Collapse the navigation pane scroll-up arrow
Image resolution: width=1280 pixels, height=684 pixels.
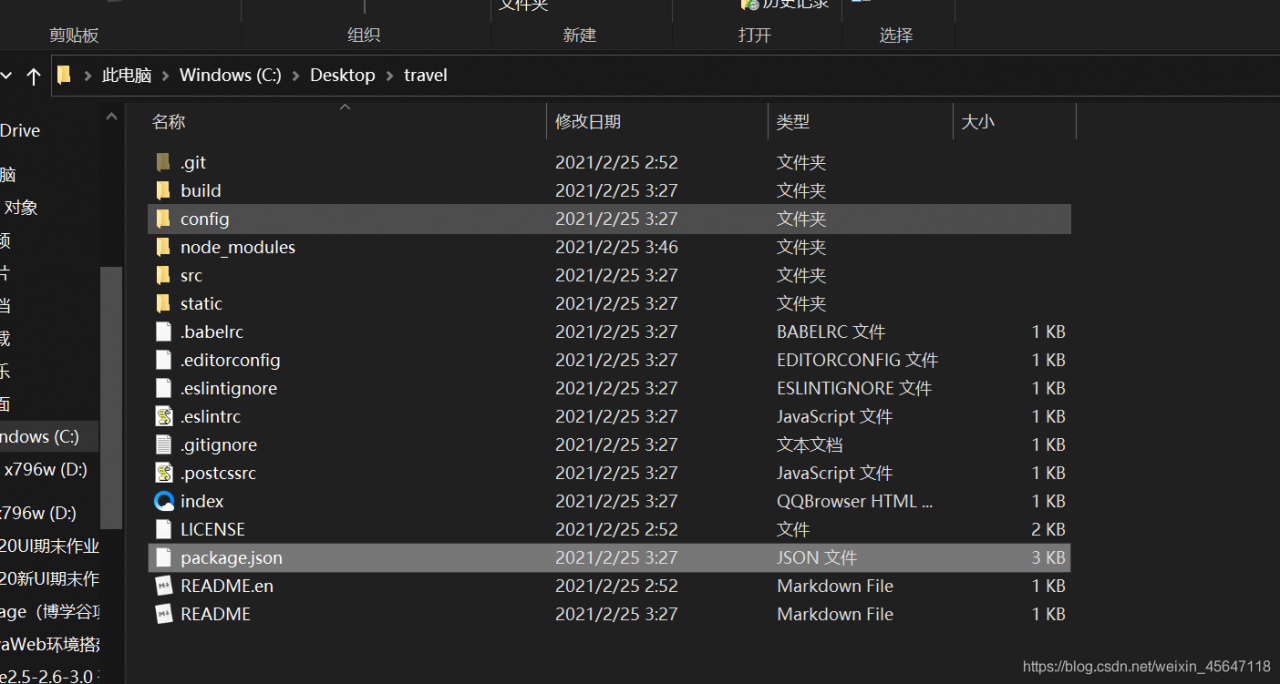pyautogui.click(x=112, y=117)
